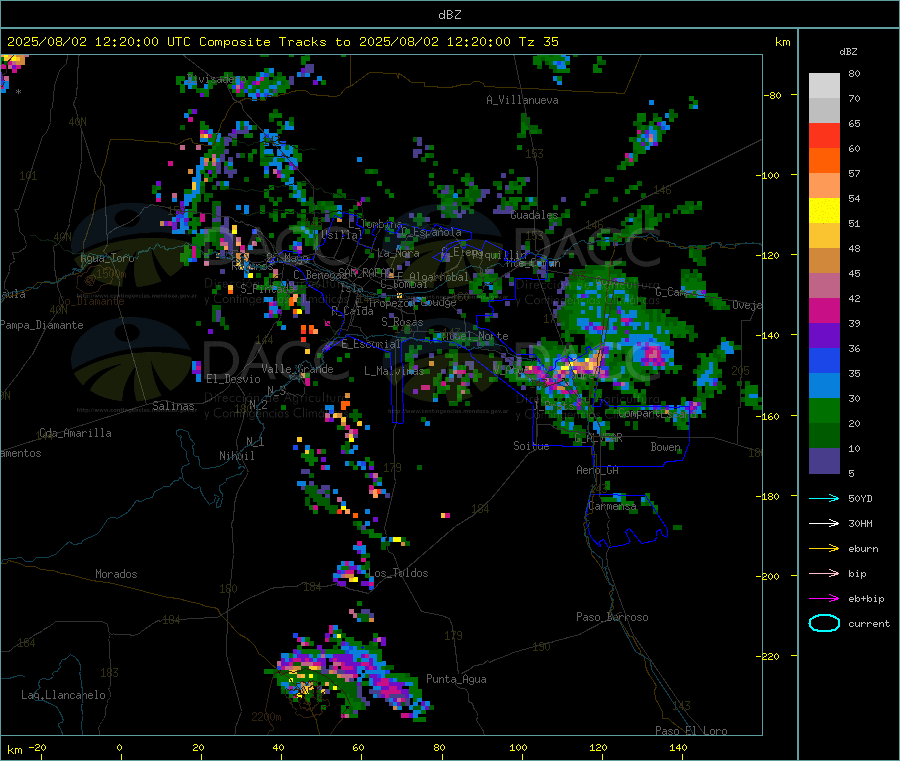Click the timestamp 'Composite Tracks' header line

coord(282,42)
